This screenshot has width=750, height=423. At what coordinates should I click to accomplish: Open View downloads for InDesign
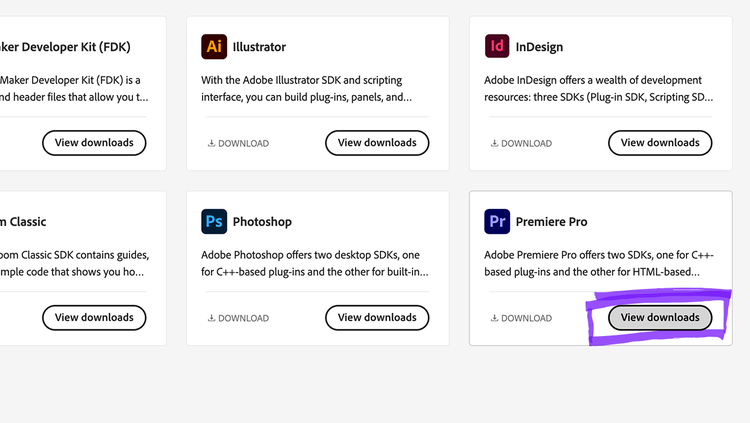coord(660,143)
